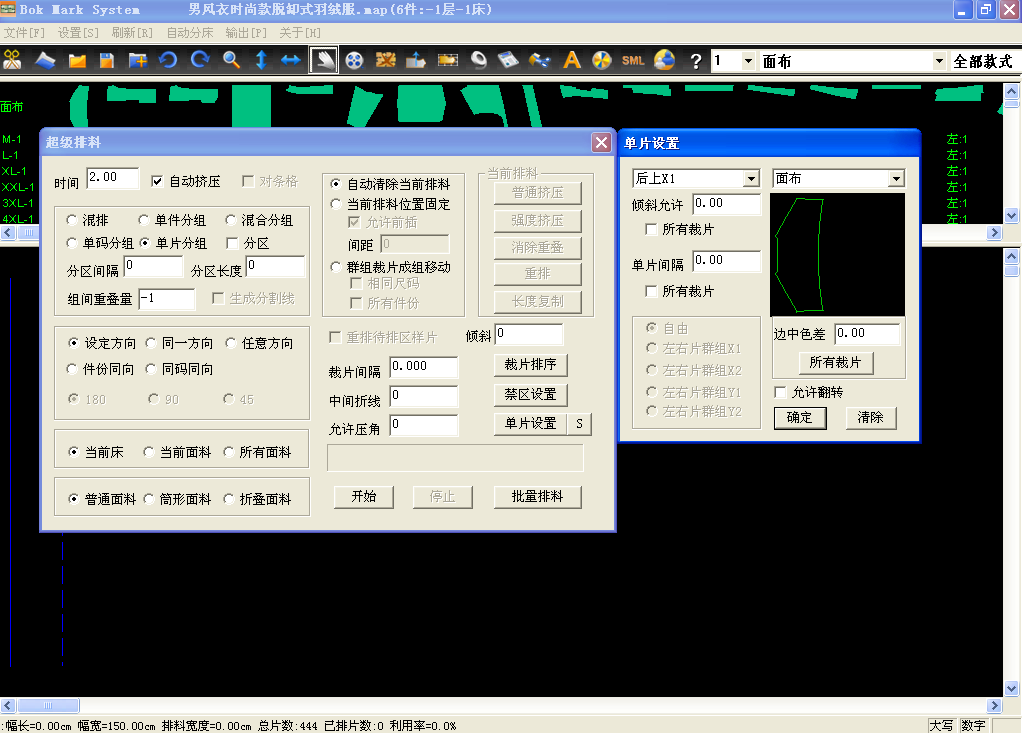Click the horizontal double-arrow icon

click(291, 60)
